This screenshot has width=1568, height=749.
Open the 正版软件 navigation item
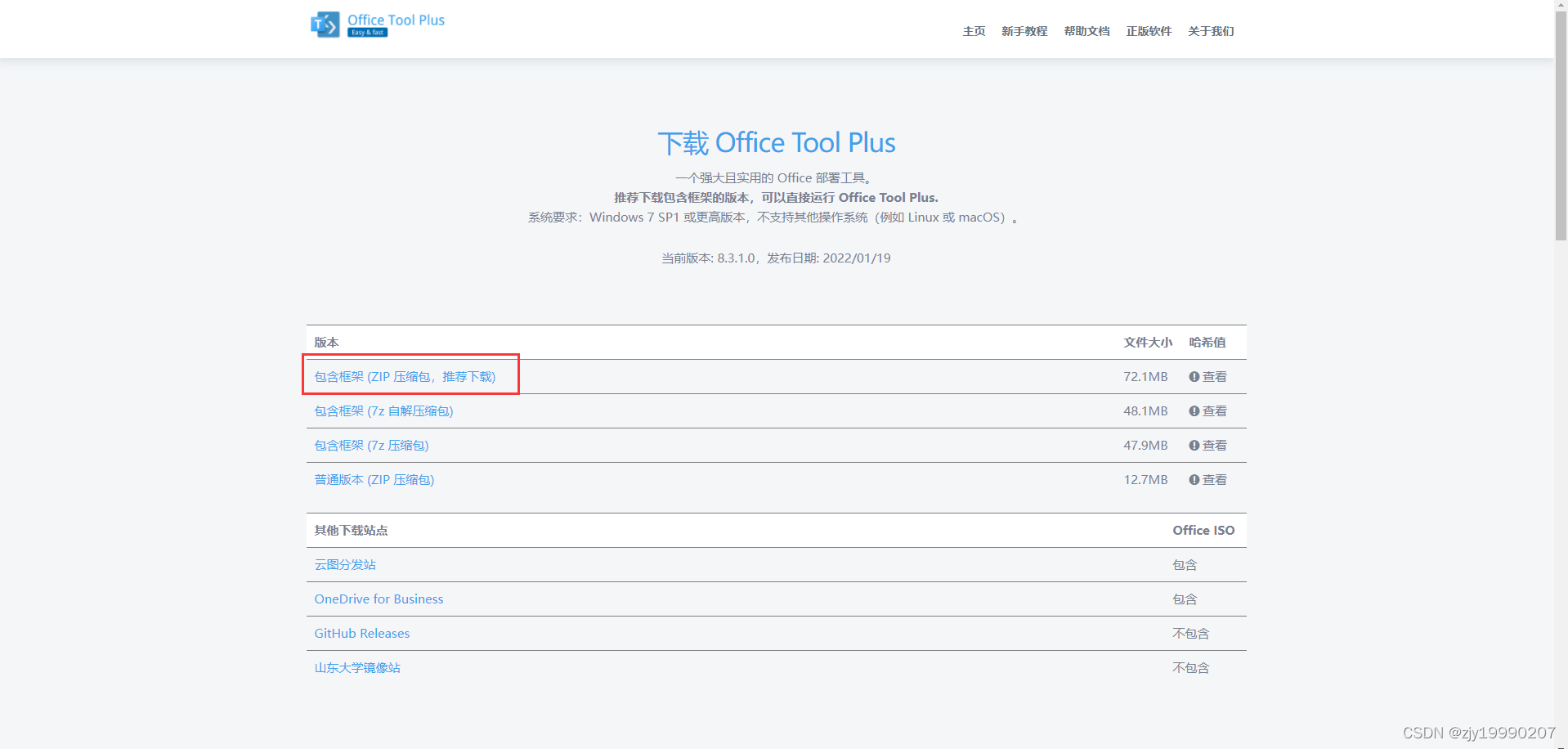pos(1149,31)
